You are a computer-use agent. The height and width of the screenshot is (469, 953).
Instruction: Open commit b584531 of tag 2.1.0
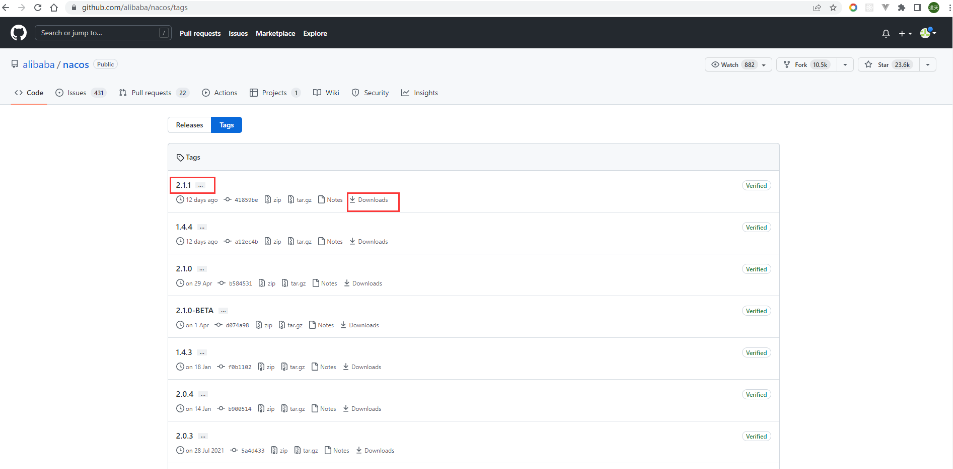pyautogui.click(x=235, y=283)
